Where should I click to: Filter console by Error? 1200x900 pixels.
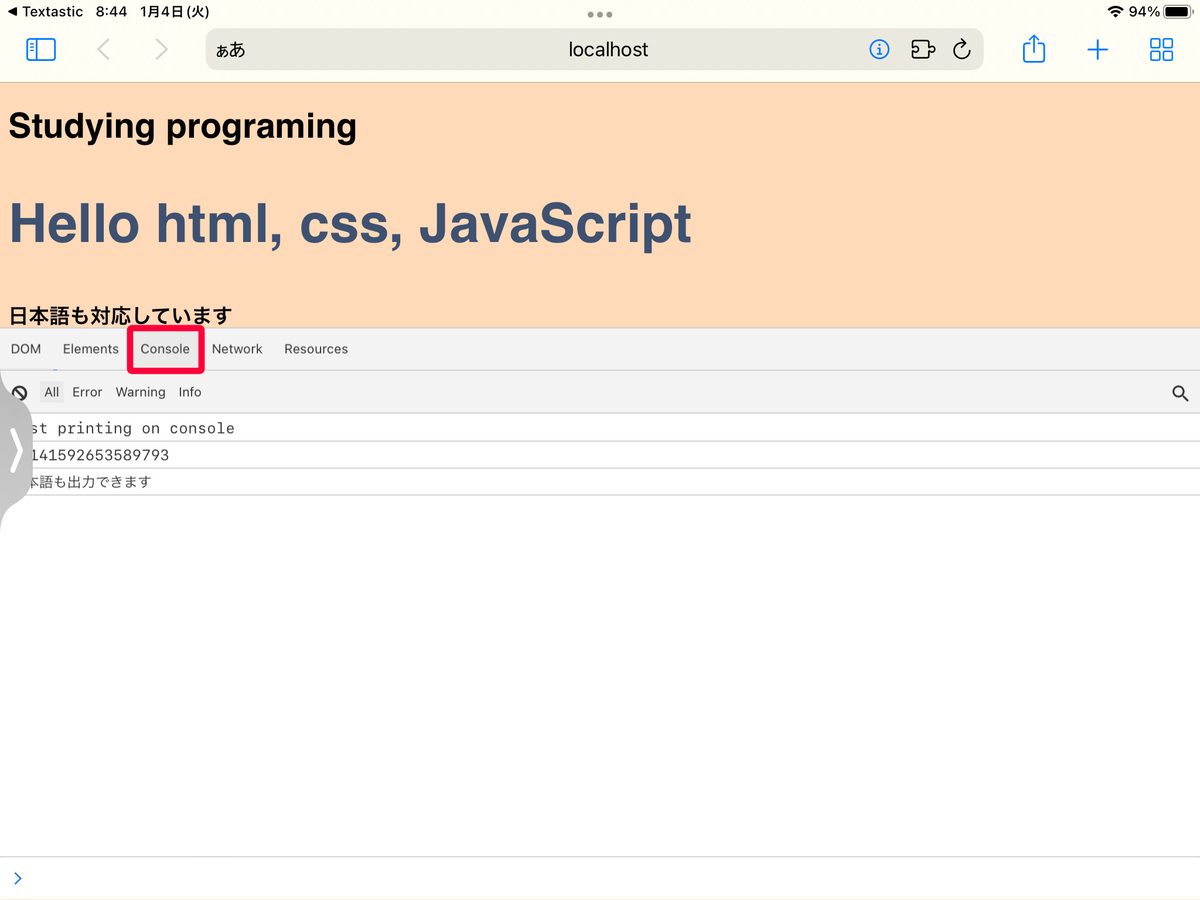click(x=87, y=392)
